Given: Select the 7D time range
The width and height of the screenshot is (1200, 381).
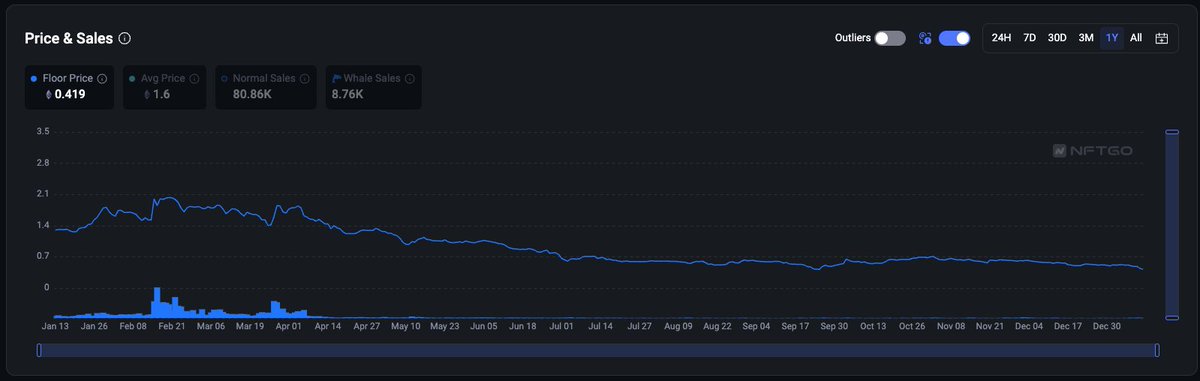Looking at the screenshot, I should tap(1029, 38).
